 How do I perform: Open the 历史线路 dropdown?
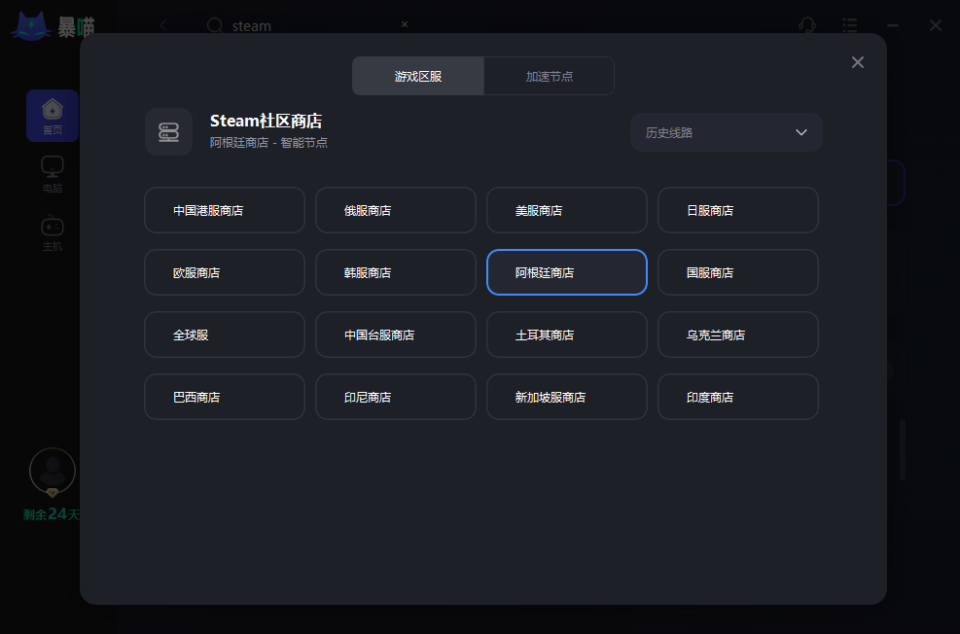pos(726,132)
